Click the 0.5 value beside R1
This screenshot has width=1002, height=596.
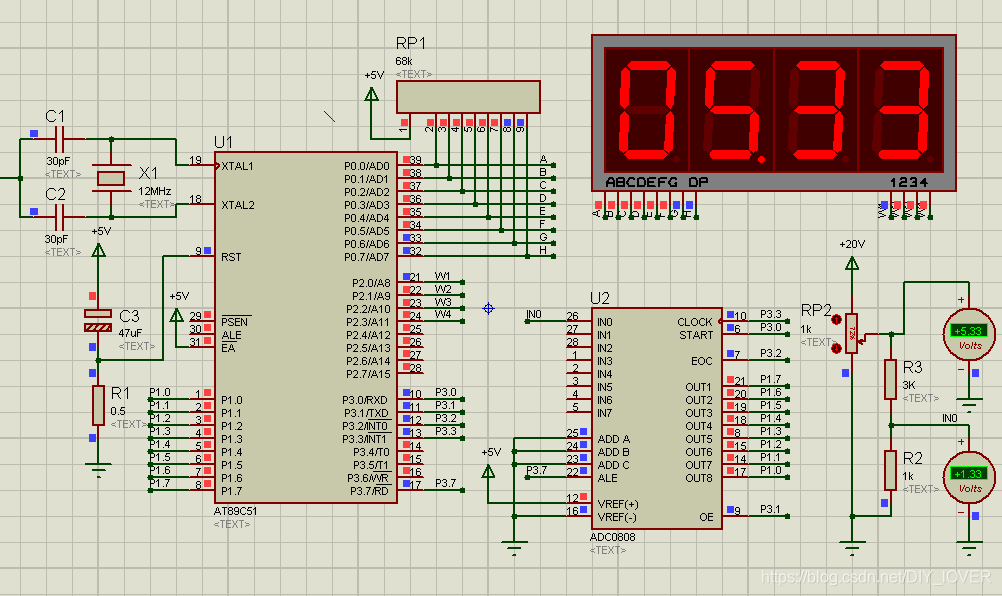tap(118, 411)
